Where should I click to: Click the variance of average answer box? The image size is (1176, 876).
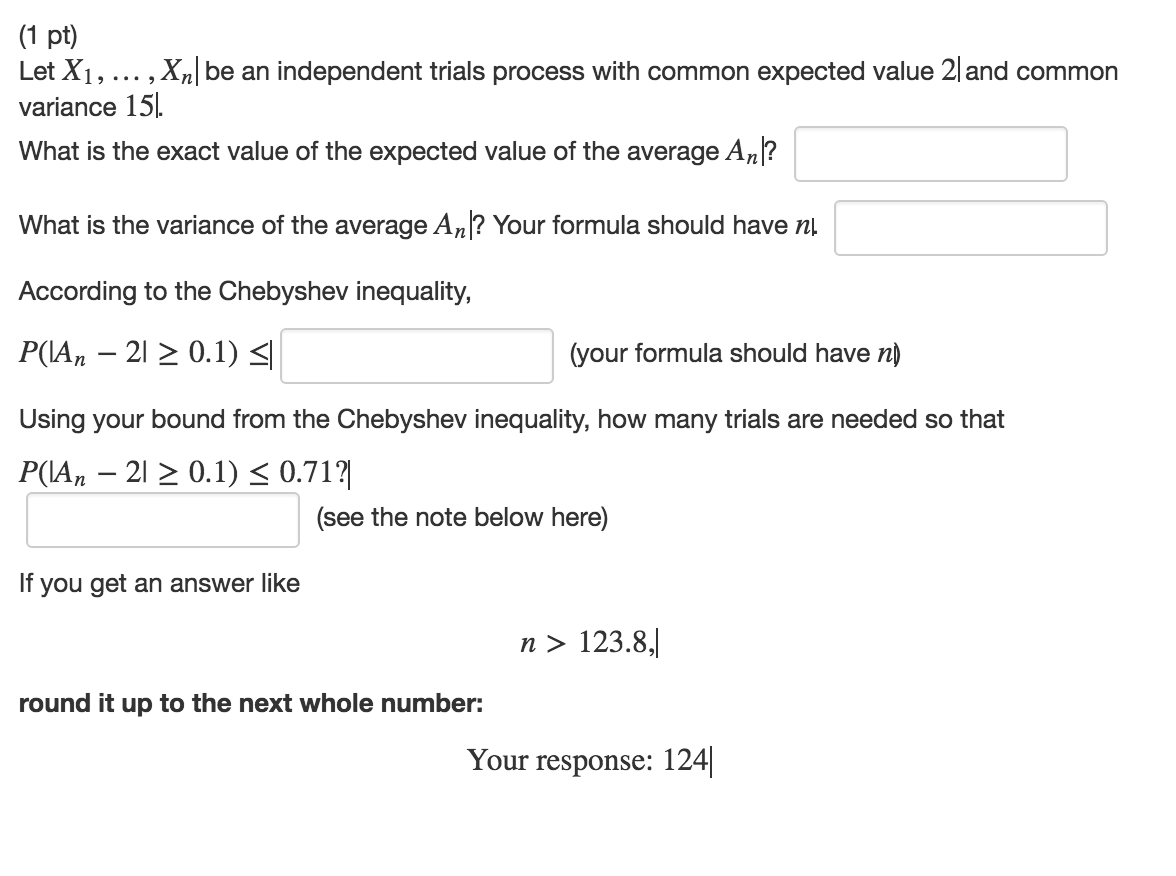coord(970,229)
